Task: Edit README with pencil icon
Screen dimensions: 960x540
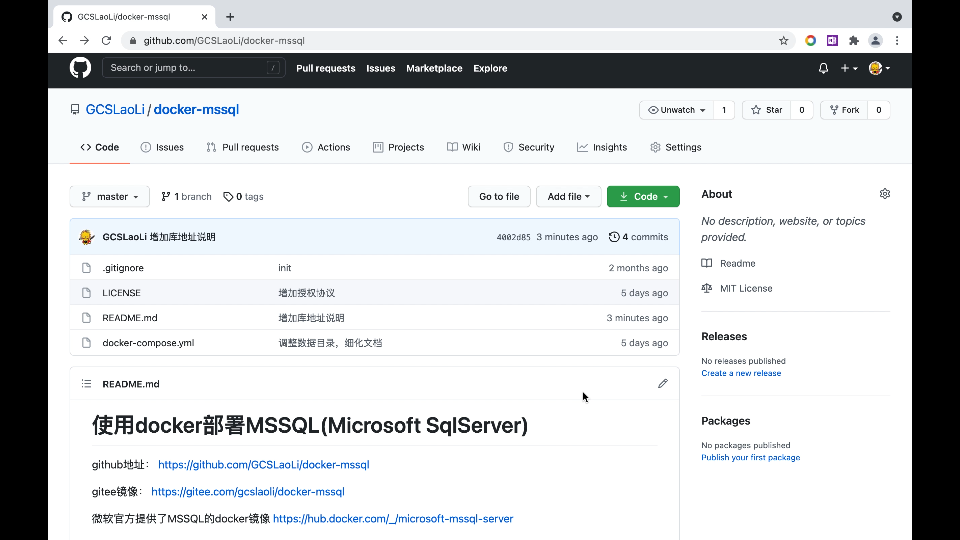Action: 662,384
